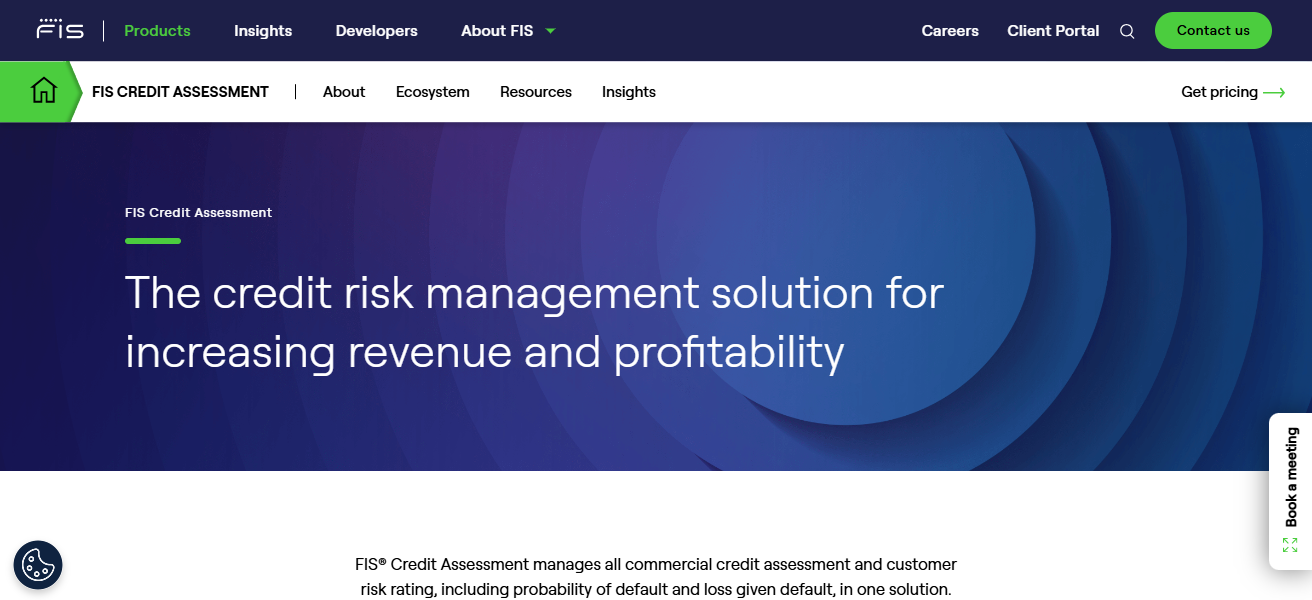Viewport: 1312px width, 600px height.
Task: Click the Contact us button
Action: tap(1213, 31)
